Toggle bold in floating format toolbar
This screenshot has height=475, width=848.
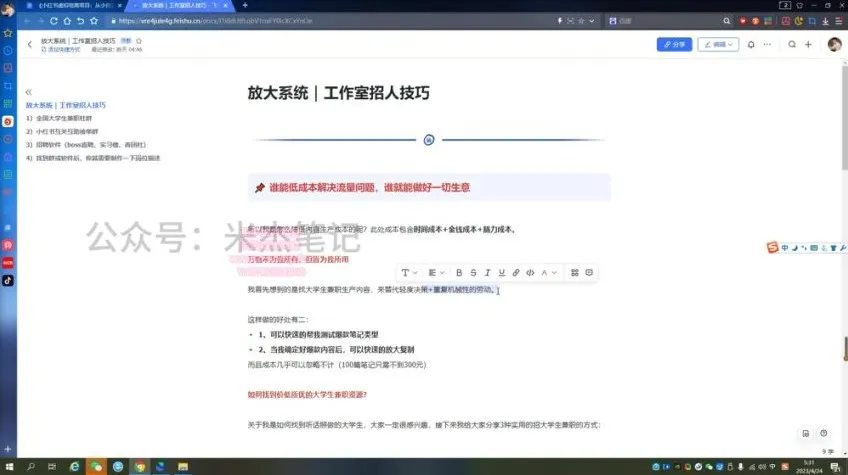point(459,272)
